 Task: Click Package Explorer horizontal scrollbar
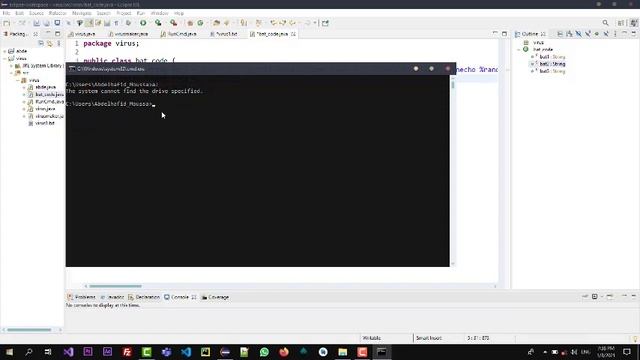29,330
